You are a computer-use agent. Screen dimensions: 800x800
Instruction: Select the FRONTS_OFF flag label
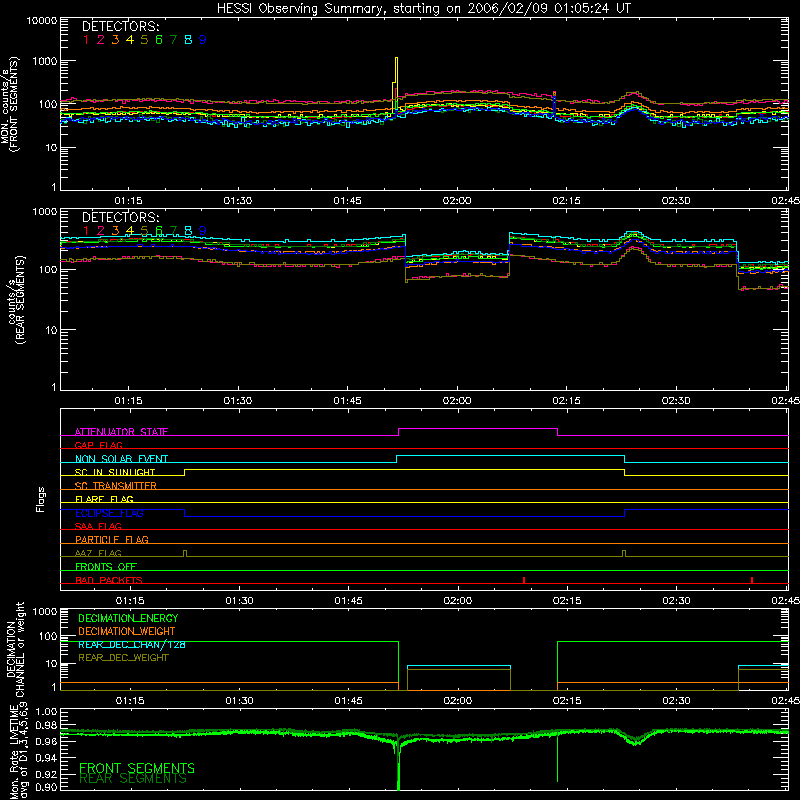pos(106,566)
